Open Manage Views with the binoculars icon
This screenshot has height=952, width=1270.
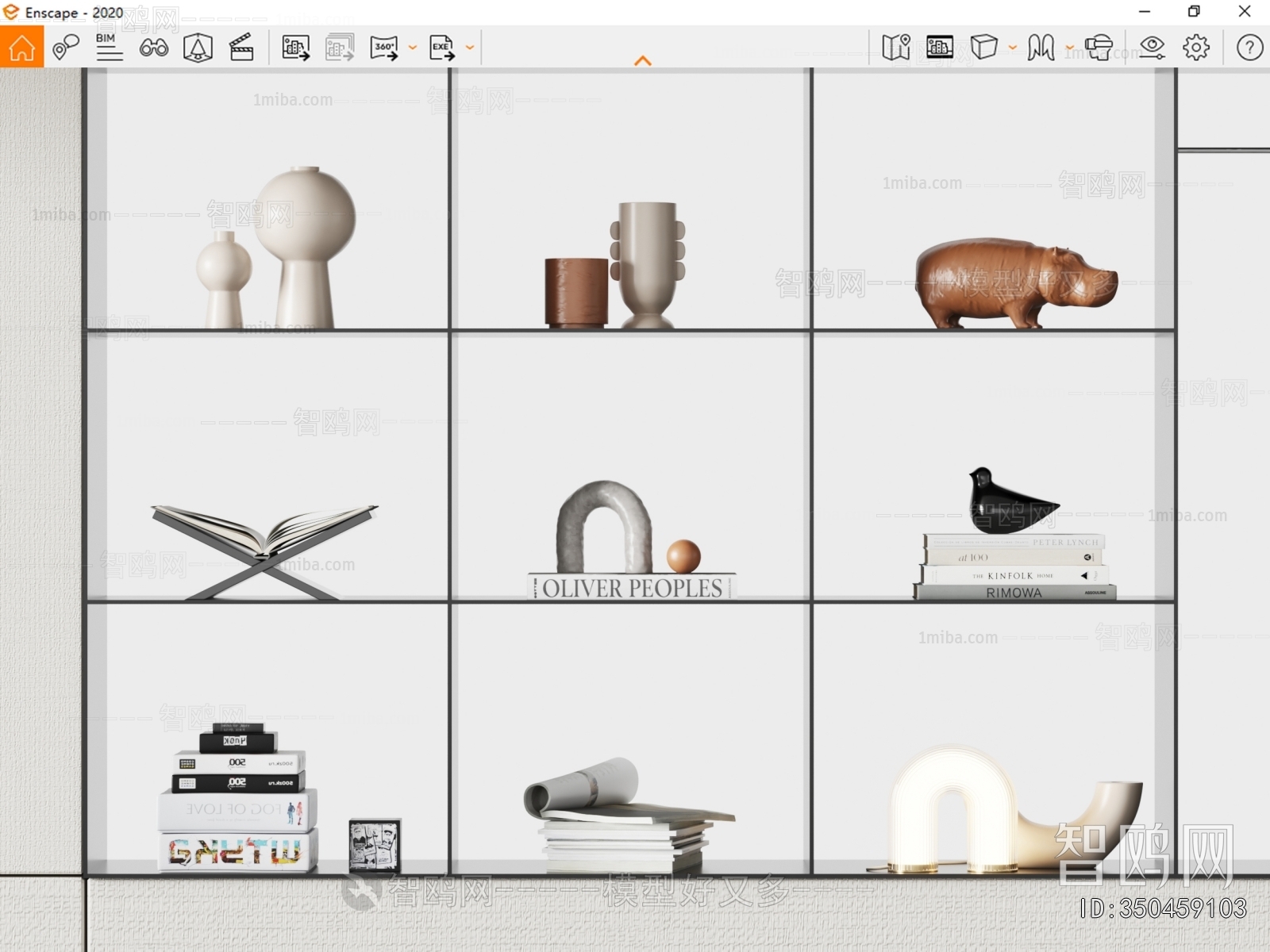tap(153, 48)
